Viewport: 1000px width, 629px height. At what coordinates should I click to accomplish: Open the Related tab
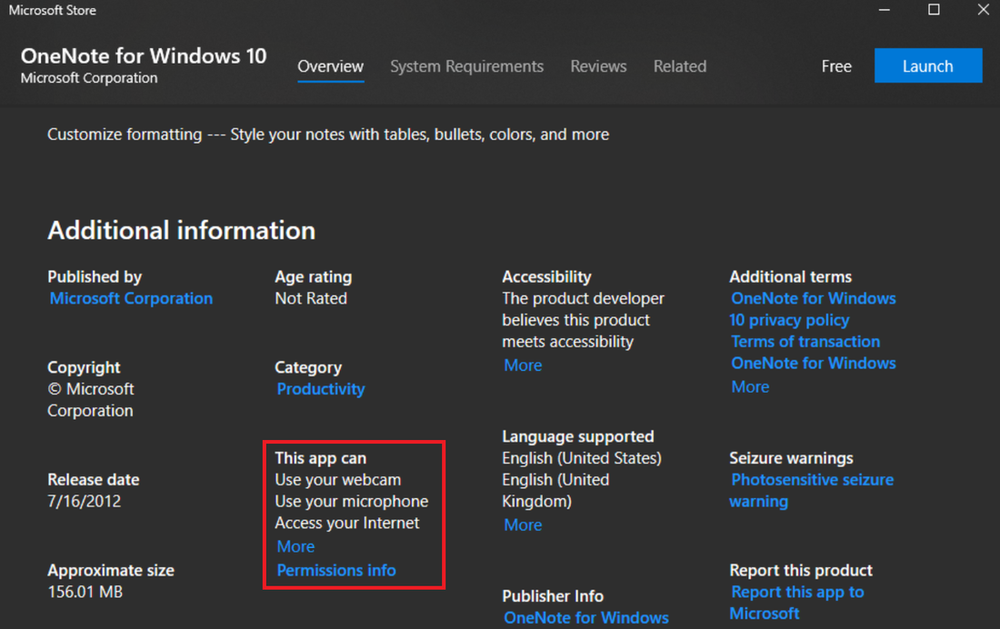tap(680, 66)
